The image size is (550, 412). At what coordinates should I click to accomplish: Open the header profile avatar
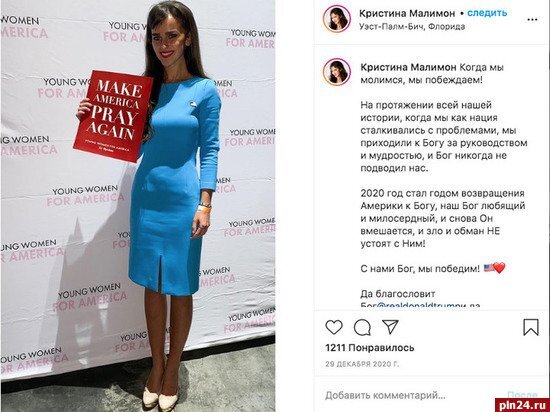[x=337, y=19]
